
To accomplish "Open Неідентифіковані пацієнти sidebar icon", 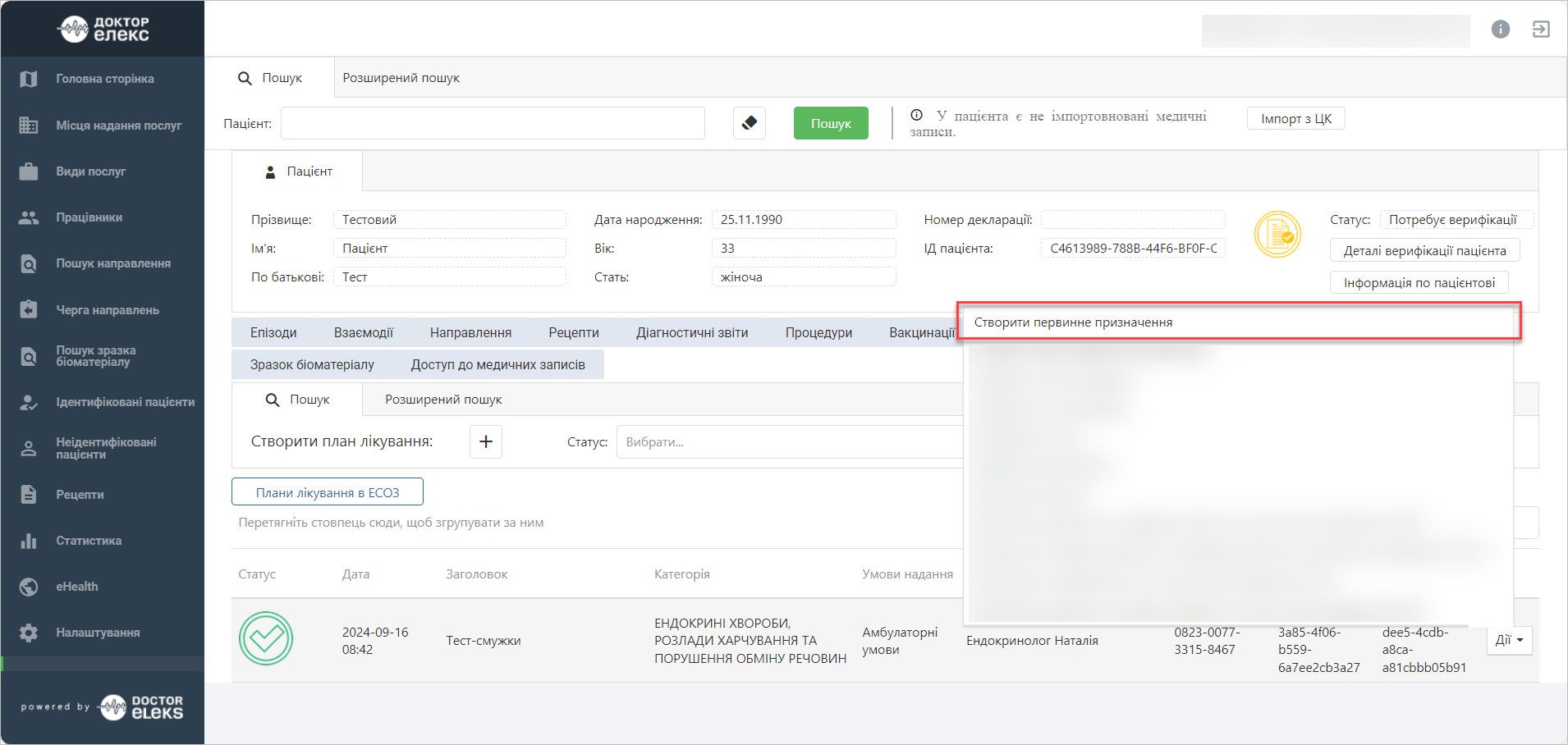I will [x=29, y=448].
